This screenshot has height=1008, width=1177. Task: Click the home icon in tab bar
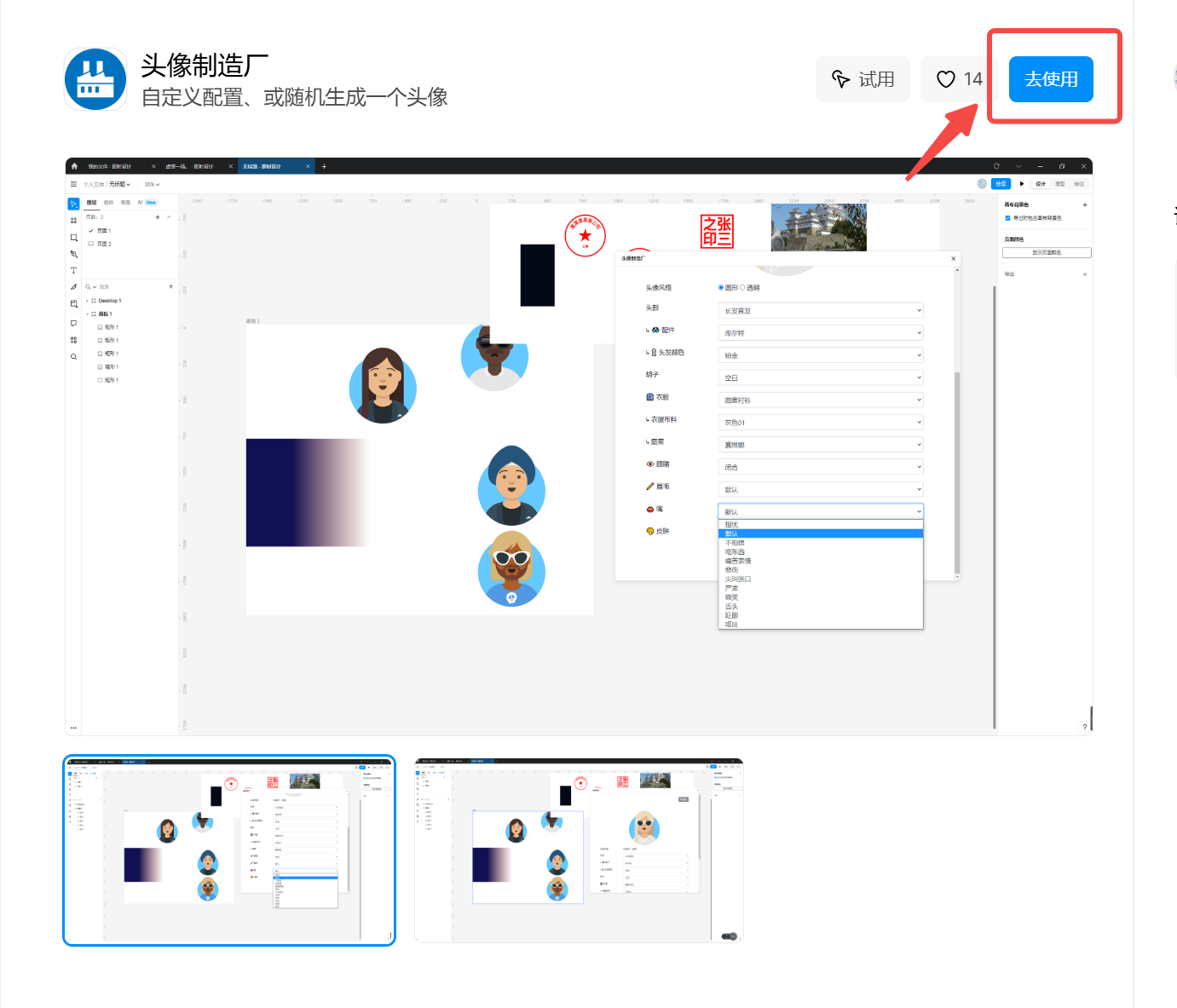click(x=74, y=166)
